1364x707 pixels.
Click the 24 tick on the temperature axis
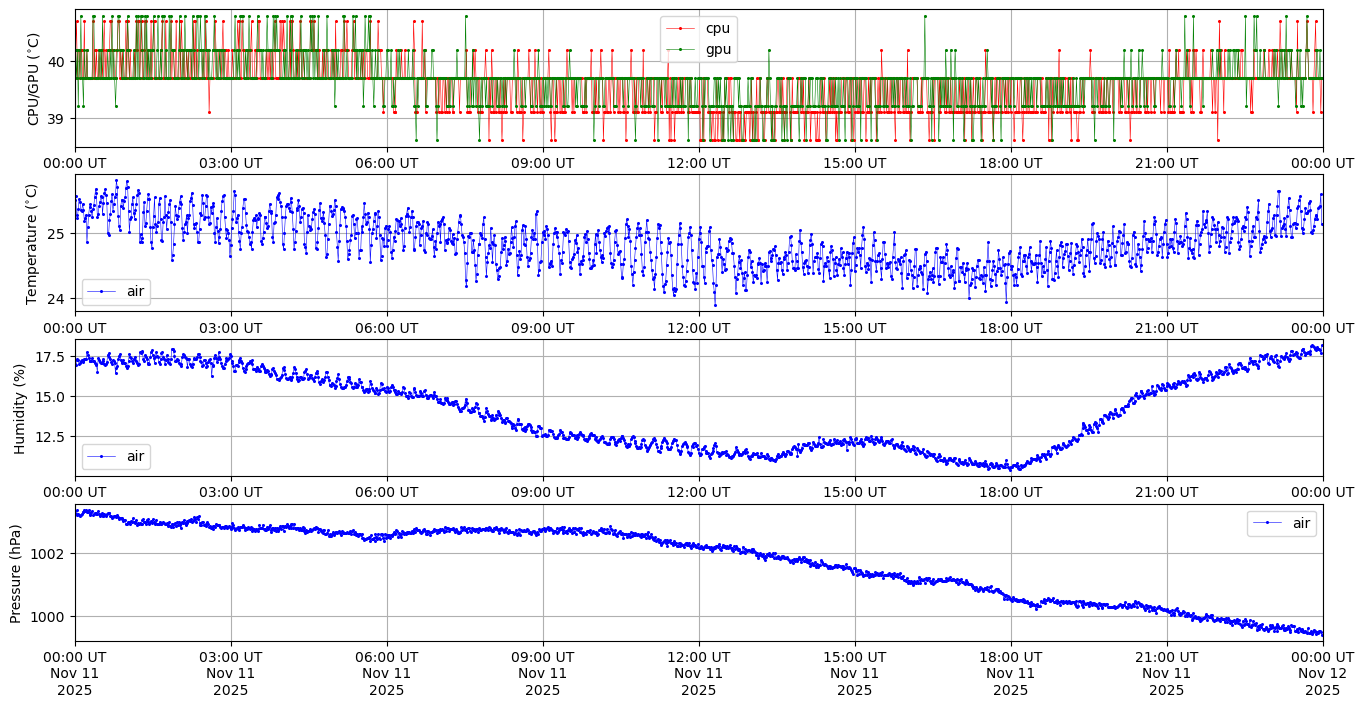[x=57, y=299]
